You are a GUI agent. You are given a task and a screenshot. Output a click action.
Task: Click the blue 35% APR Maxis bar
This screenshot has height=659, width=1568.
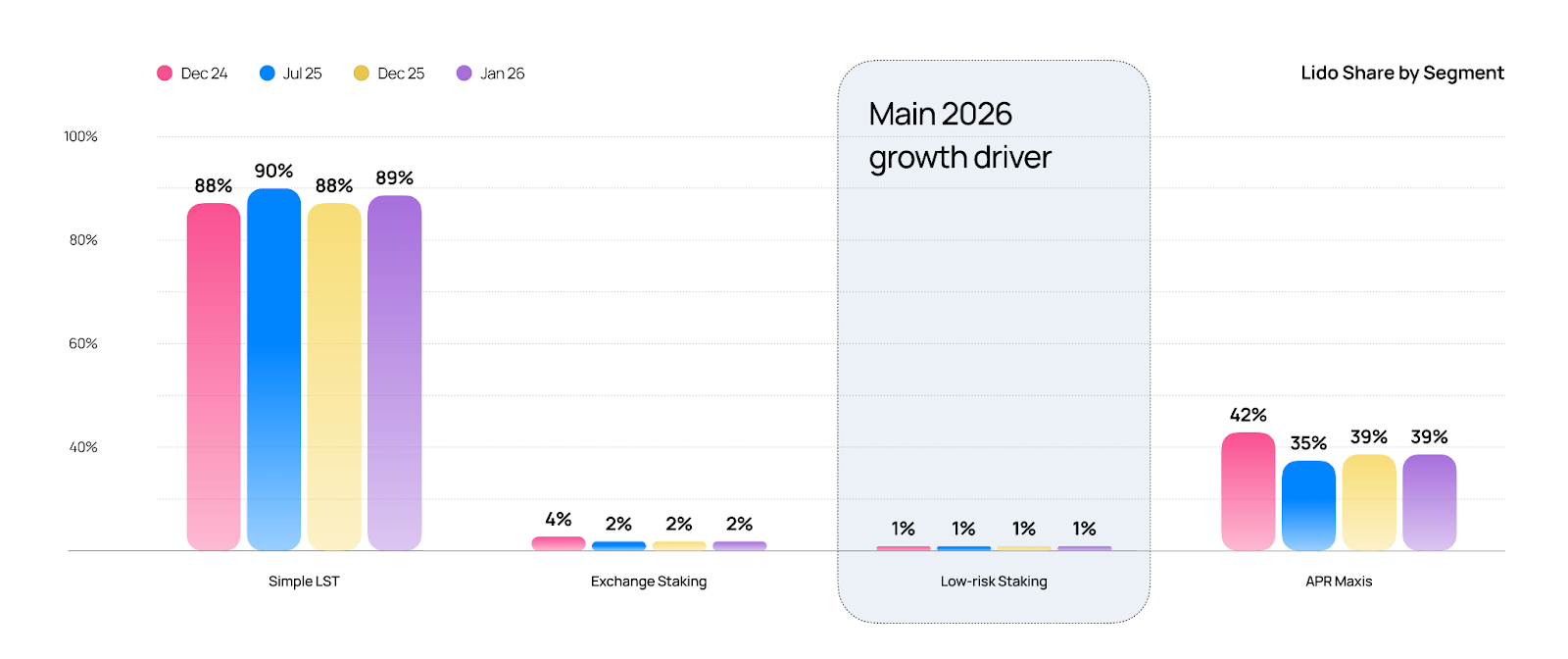1308,506
